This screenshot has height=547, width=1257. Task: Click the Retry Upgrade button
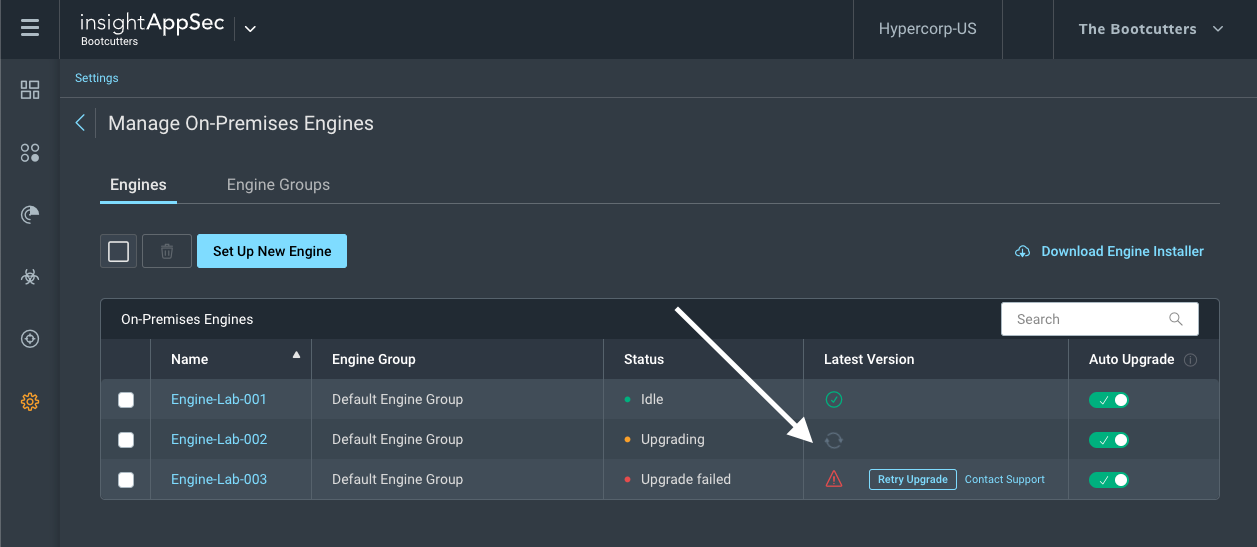(x=912, y=480)
